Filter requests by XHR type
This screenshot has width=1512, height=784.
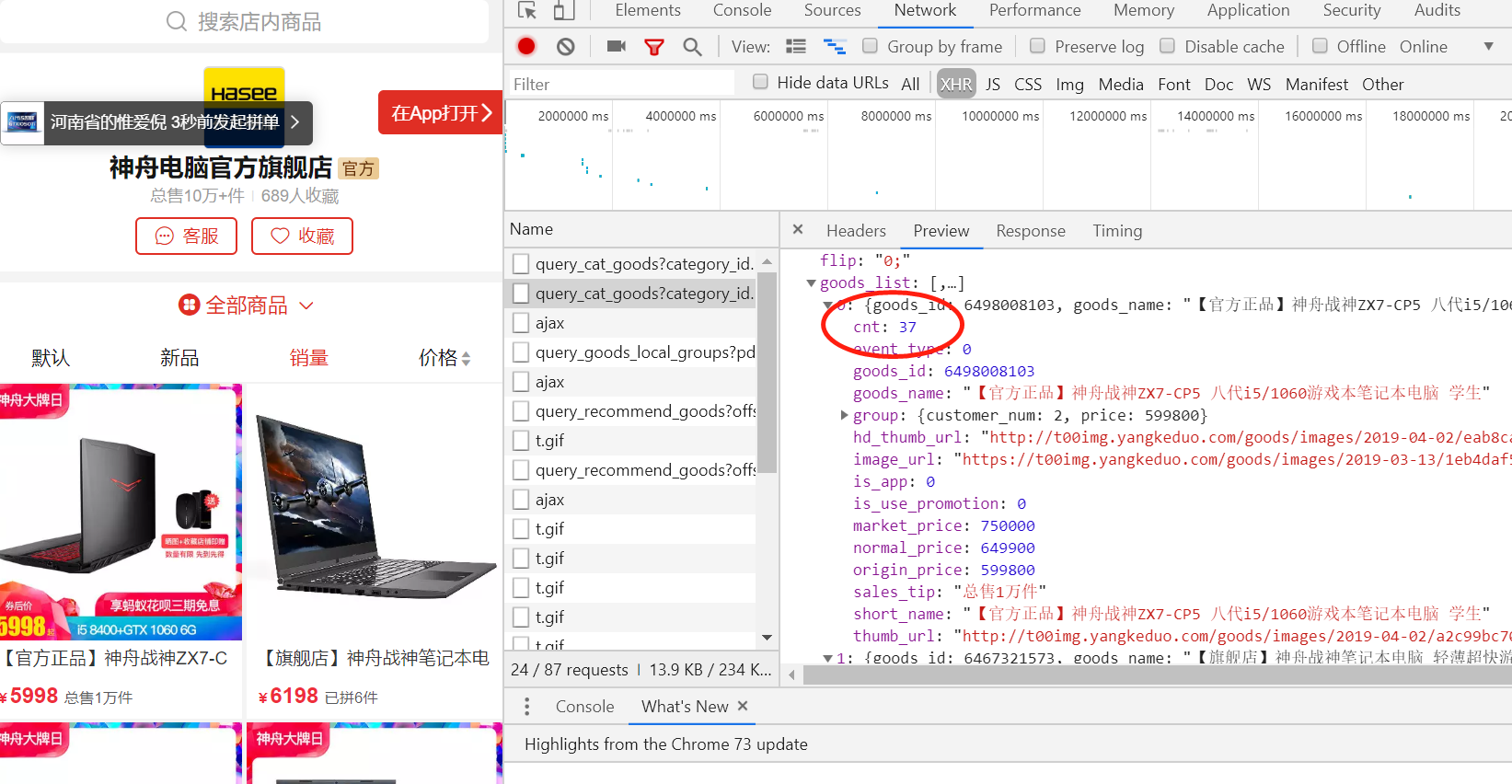click(955, 85)
